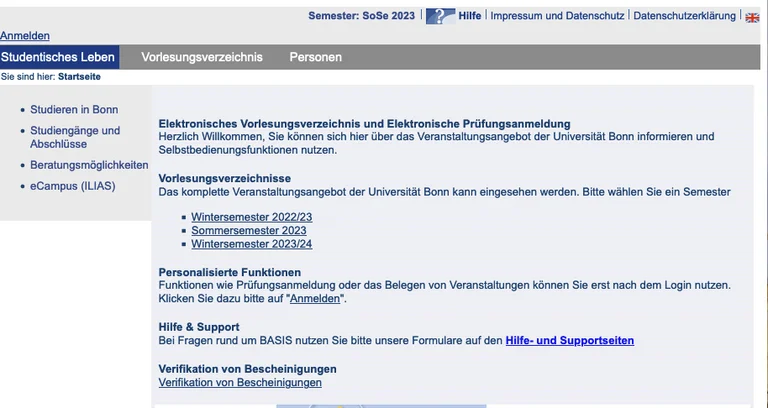768x408 pixels.
Task: Choose Sommersemester 2023 from the semester list
Action: [x=249, y=230]
